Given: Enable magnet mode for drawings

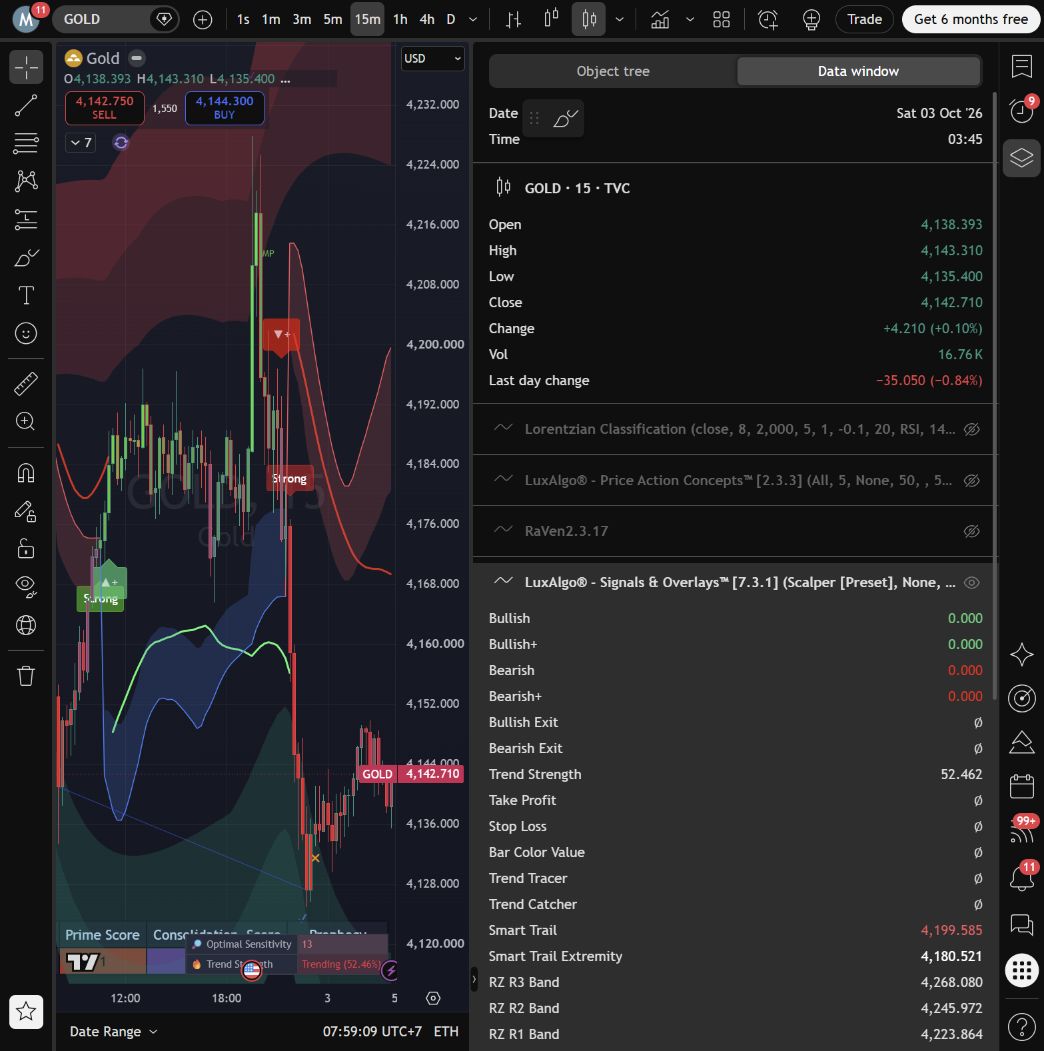Looking at the screenshot, I should [x=26, y=473].
